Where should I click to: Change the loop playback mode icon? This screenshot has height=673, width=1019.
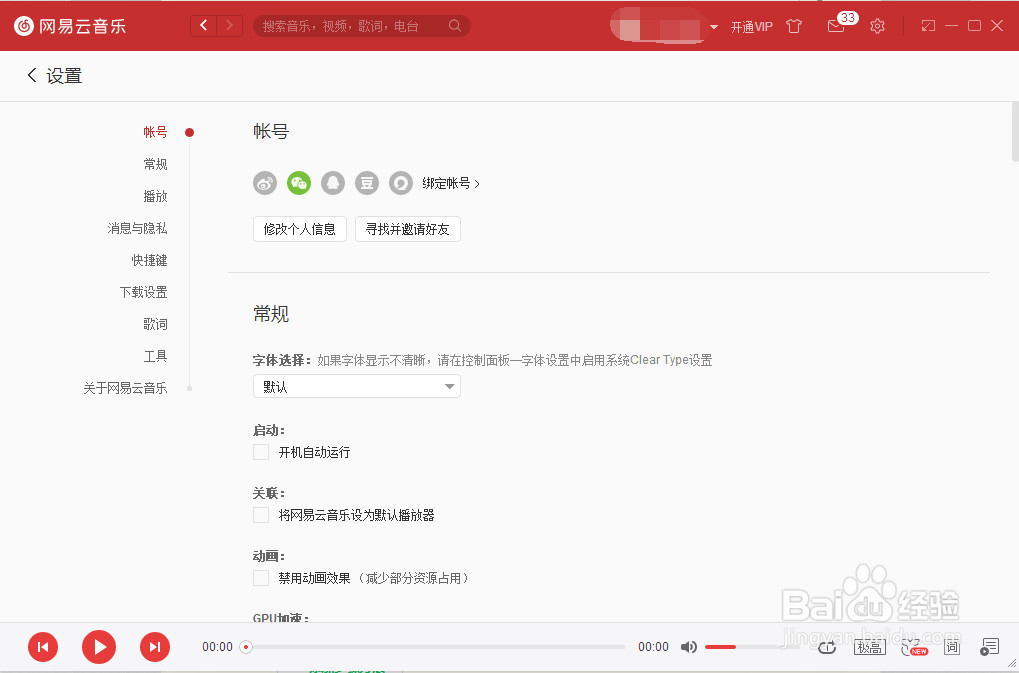coord(827,647)
